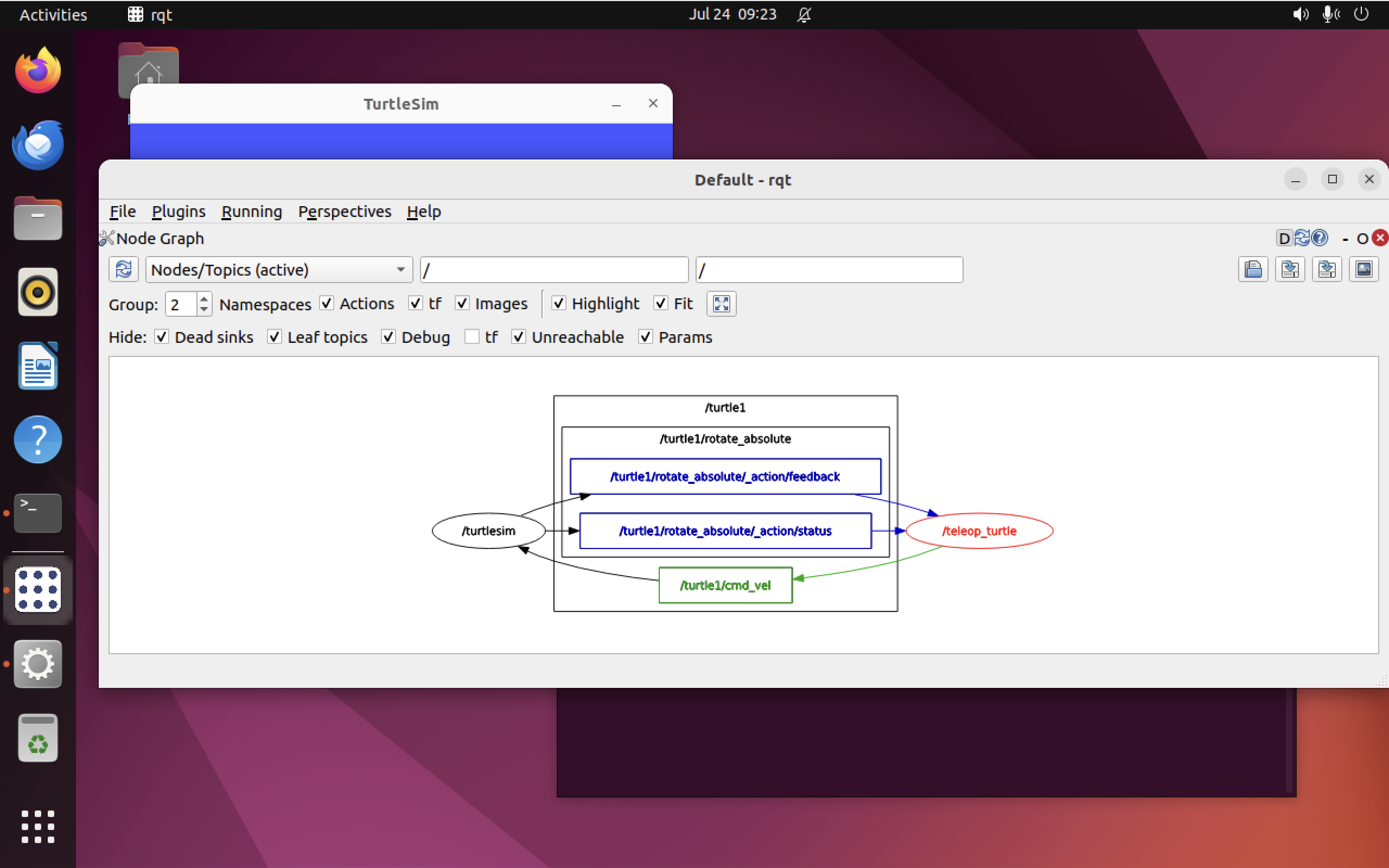Screen dimensions: 1389x868
Task: Disable the Leaf topics hiding checkbox
Action: (x=275, y=337)
